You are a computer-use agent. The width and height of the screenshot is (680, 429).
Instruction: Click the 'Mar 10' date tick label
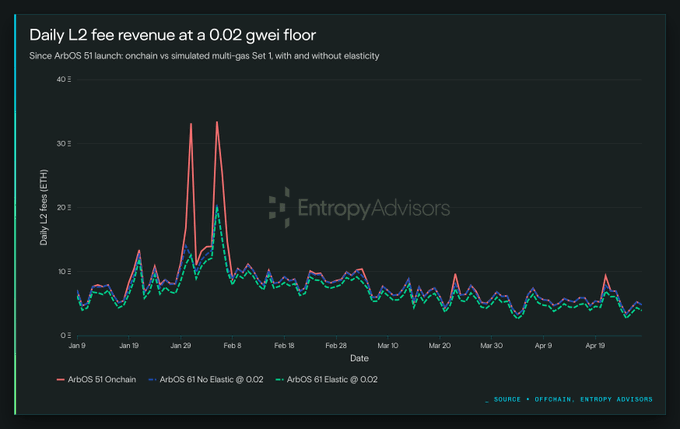pyautogui.click(x=388, y=346)
